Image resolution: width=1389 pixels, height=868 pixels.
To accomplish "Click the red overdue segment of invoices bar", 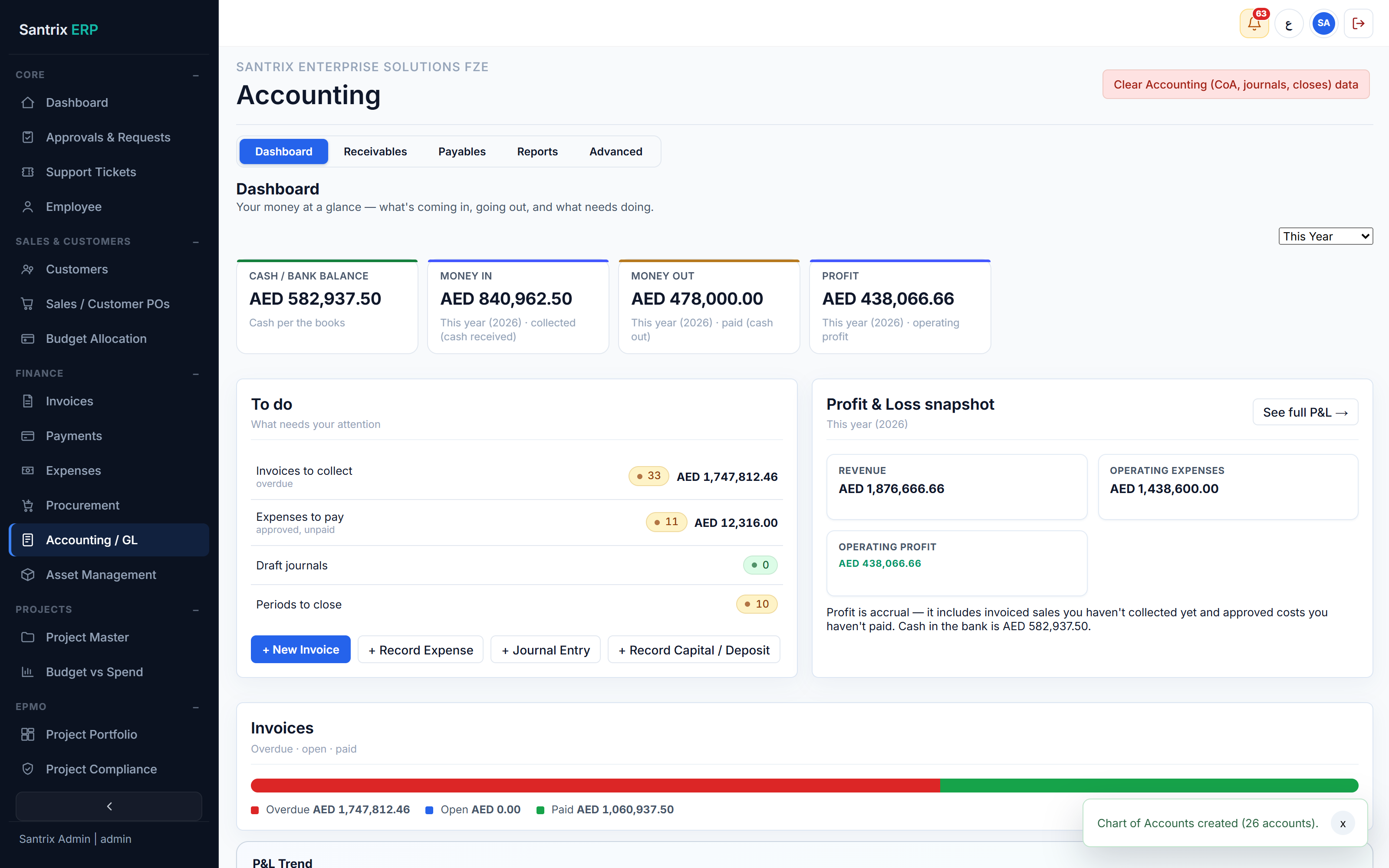I will pos(595,786).
